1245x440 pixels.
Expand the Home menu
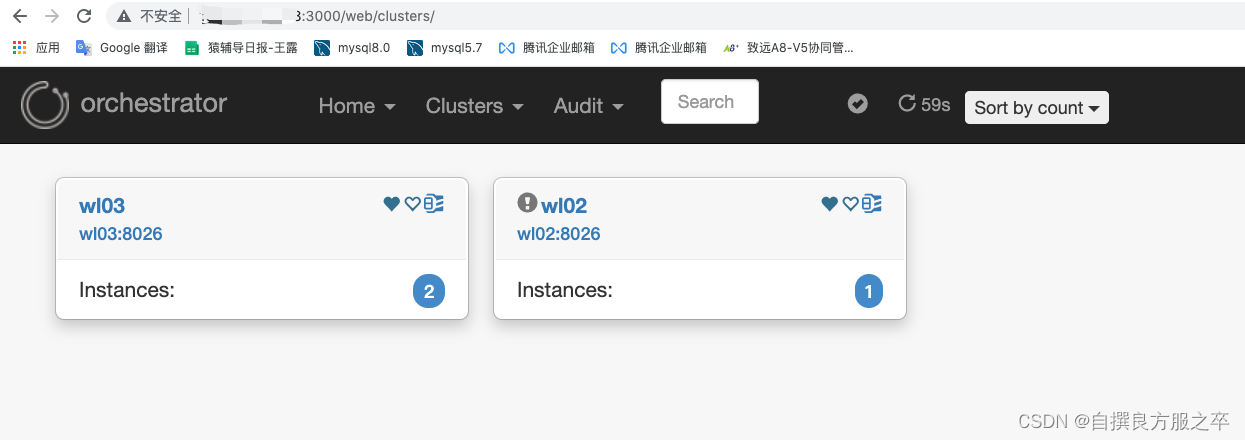(x=357, y=106)
